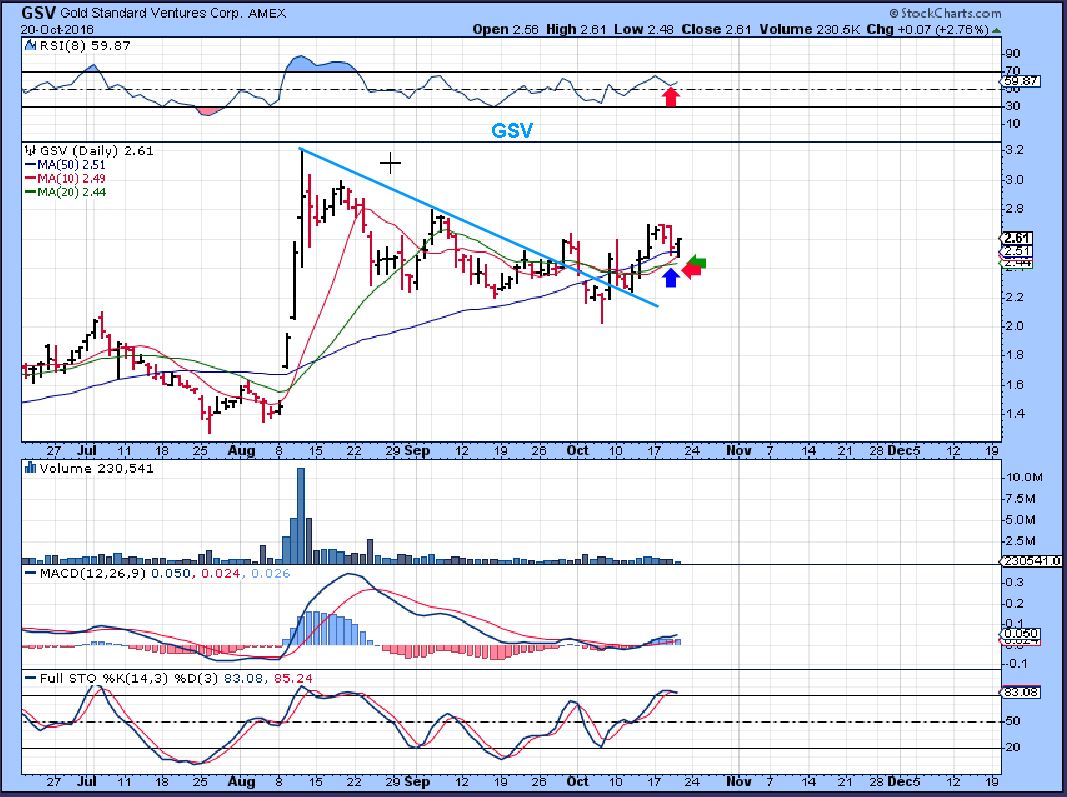The height and width of the screenshot is (797, 1067).
Task: Click the red 0.024 MACD signal value
Action: 221,574
